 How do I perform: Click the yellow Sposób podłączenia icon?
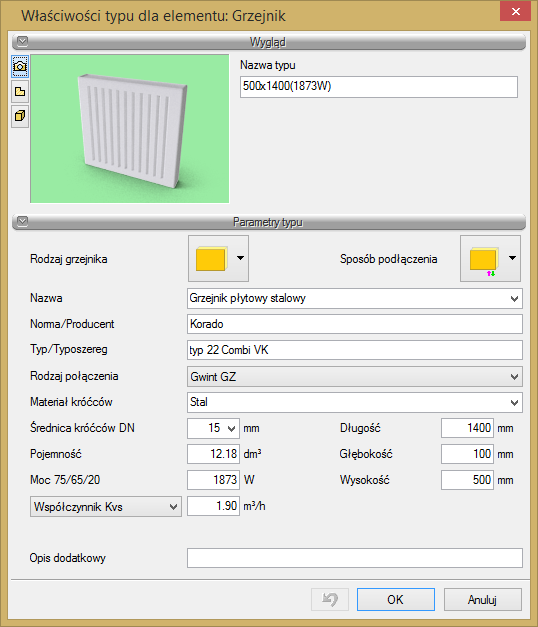point(484,260)
